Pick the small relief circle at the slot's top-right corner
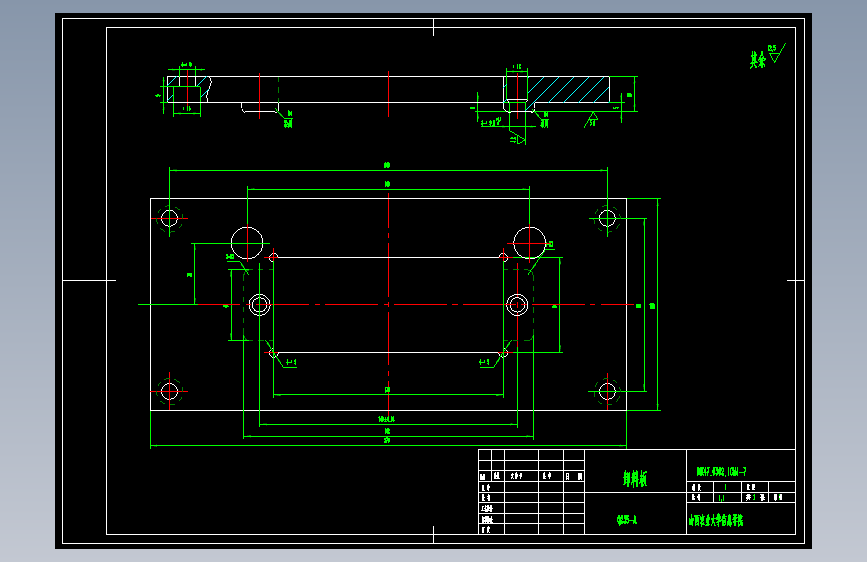The height and width of the screenshot is (562, 867). click(x=503, y=257)
